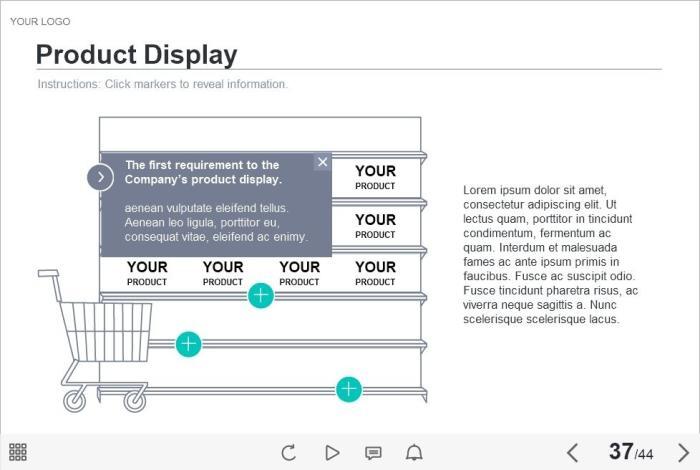Screen dimensions: 700x470
Task: Click the notification bell icon
Action: 414,453
